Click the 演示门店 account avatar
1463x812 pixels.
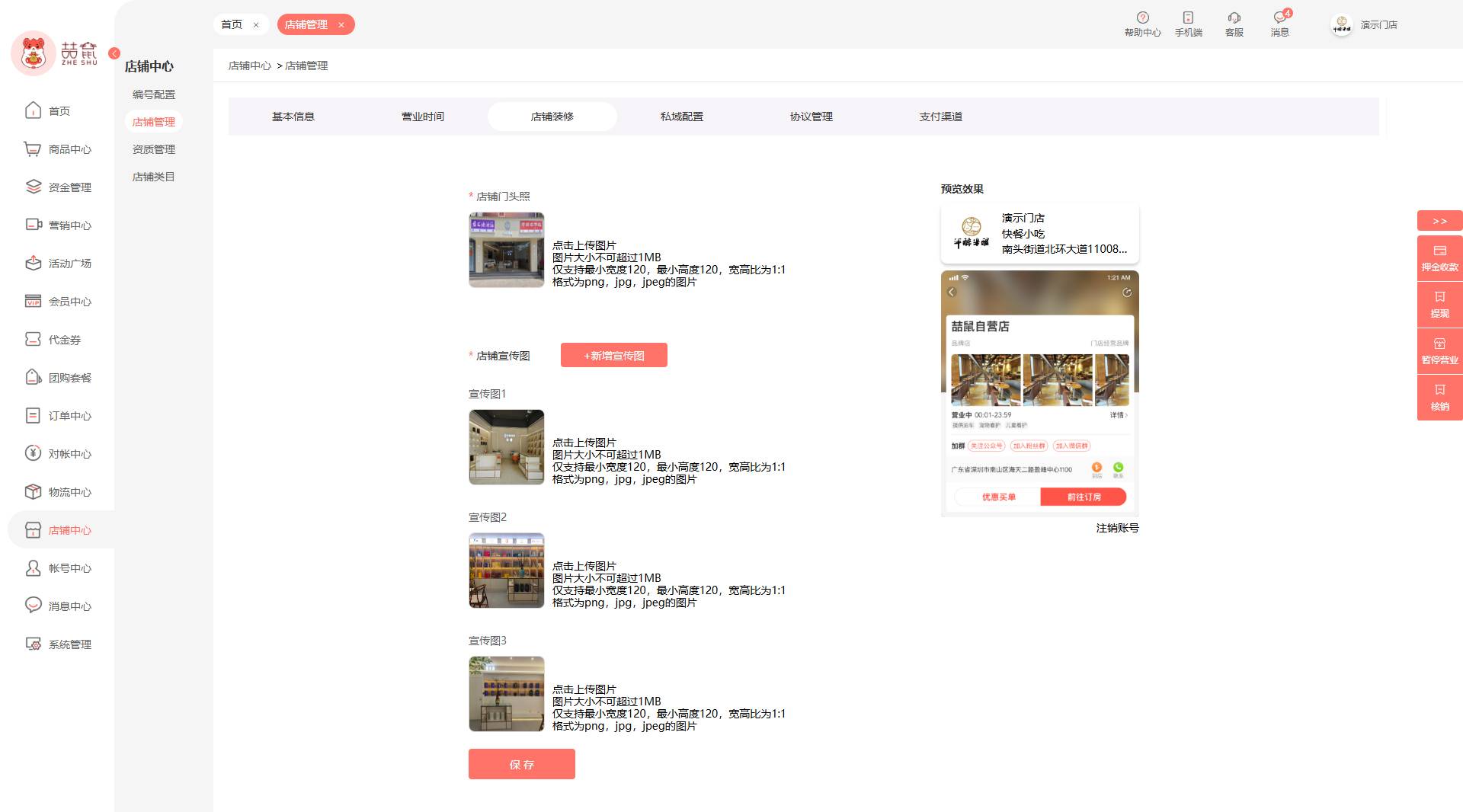coord(1341,24)
